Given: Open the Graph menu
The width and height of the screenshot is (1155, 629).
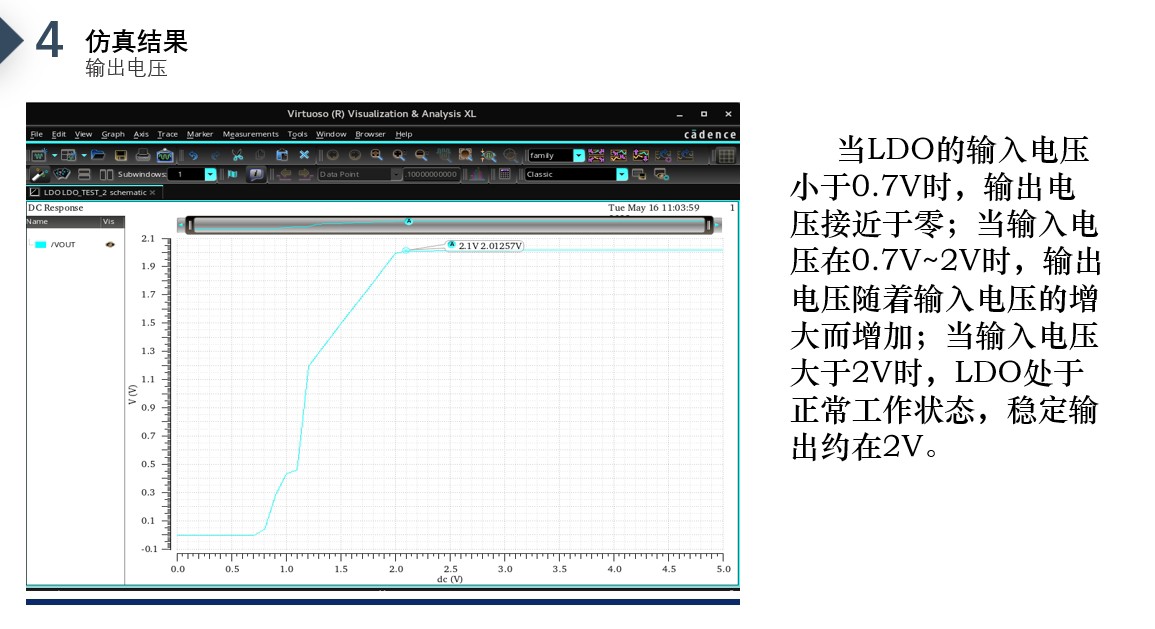Looking at the screenshot, I should [x=113, y=134].
